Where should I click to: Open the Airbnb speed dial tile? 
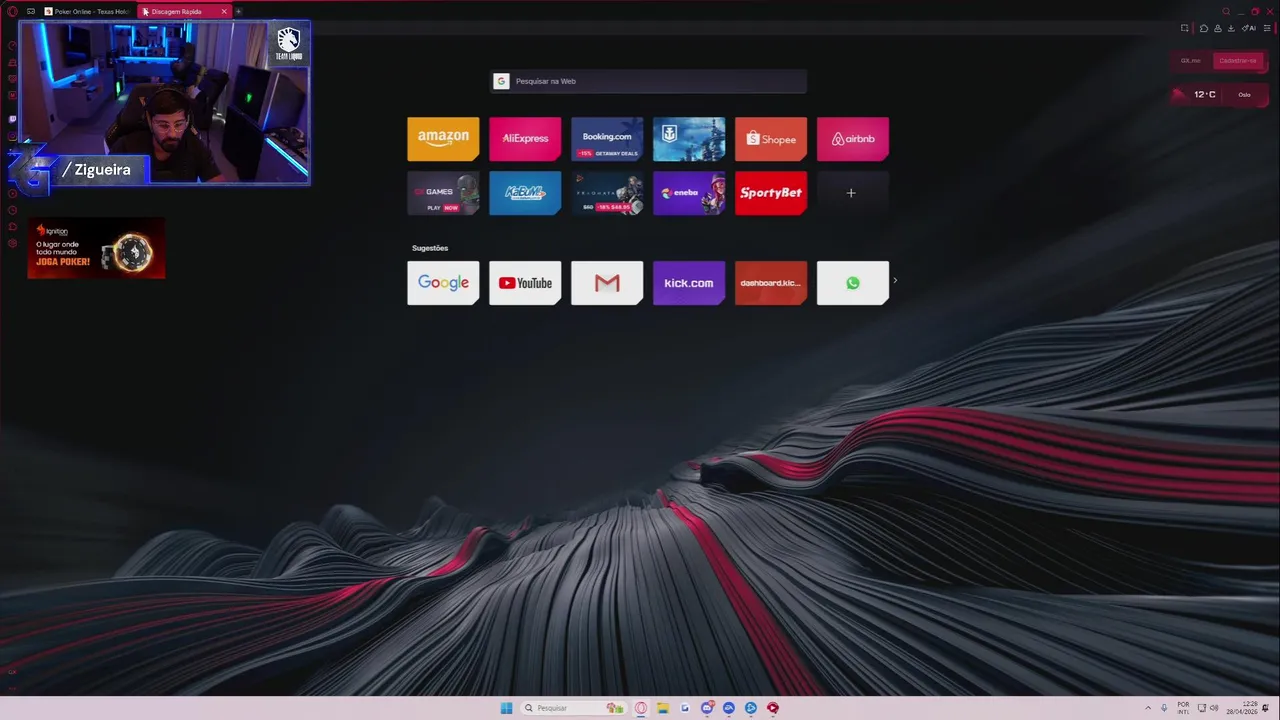pyautogui.click(x=853, y=139)
